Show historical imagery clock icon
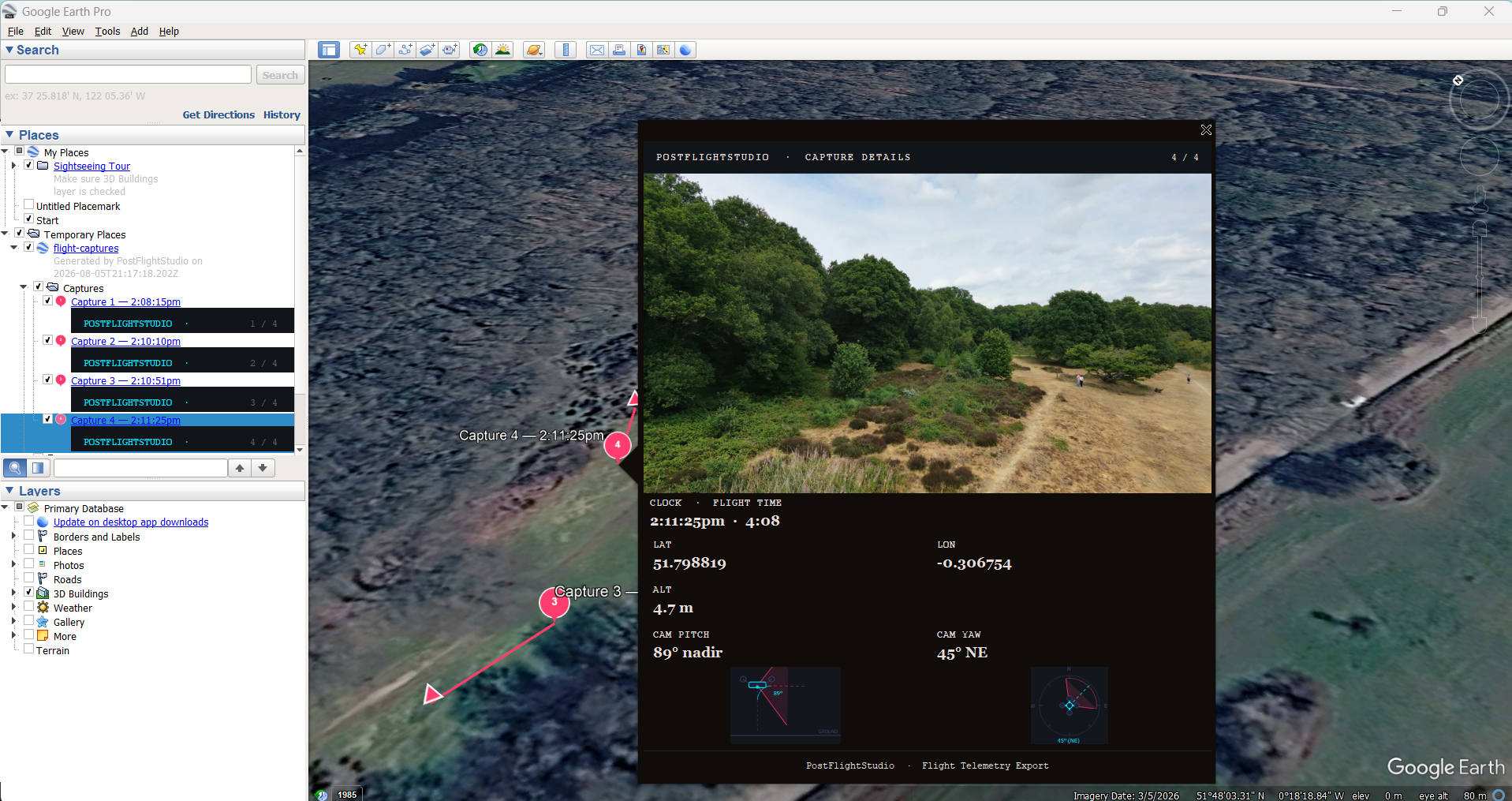This screenshot has width=1512, height=801. click(x=480, y=50)
